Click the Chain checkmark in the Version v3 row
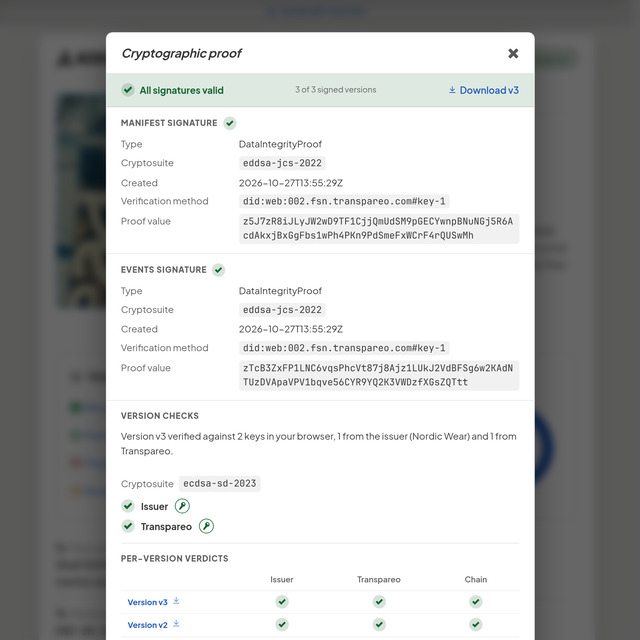Image resolution: width=640 pixels, height=640 pixels. click(x=476, y=602)
